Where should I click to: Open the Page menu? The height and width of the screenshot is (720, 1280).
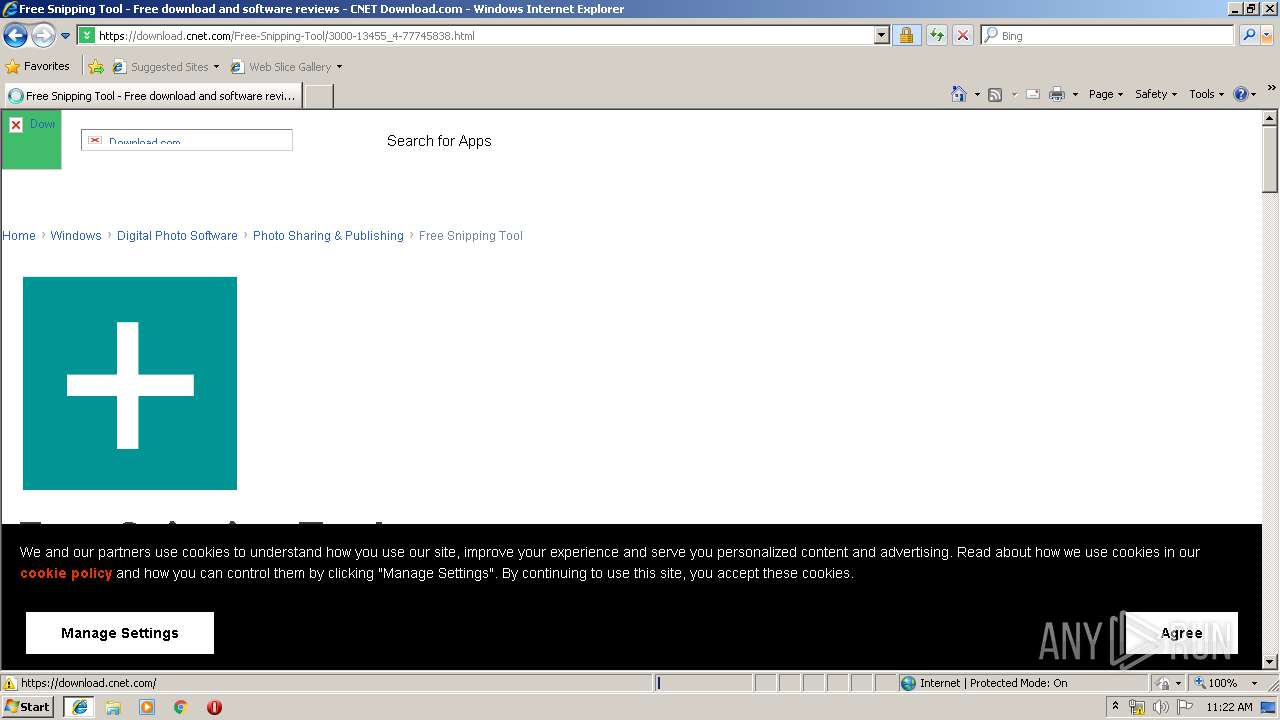(x=1106, y=94)
